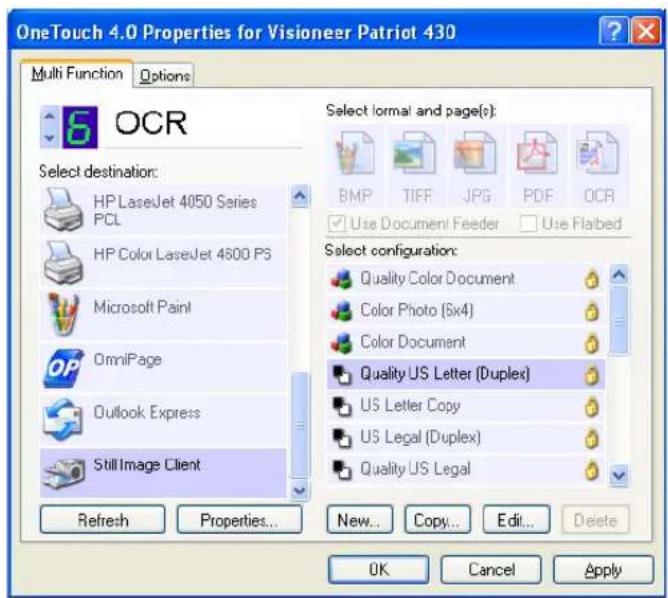Click the Apply button
This screenshot has width=668, height=598.
(x=603, y=569)
